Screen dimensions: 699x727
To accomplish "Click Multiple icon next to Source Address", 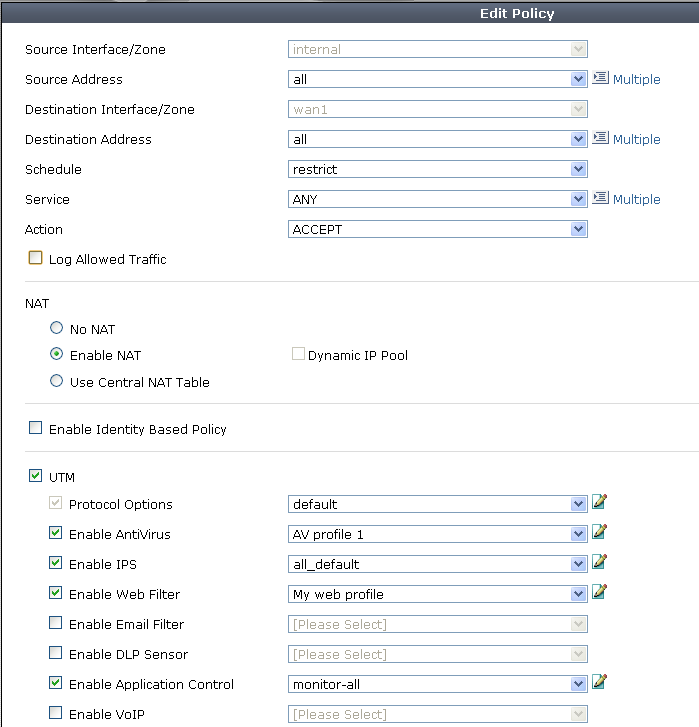I will coord(600,78).
